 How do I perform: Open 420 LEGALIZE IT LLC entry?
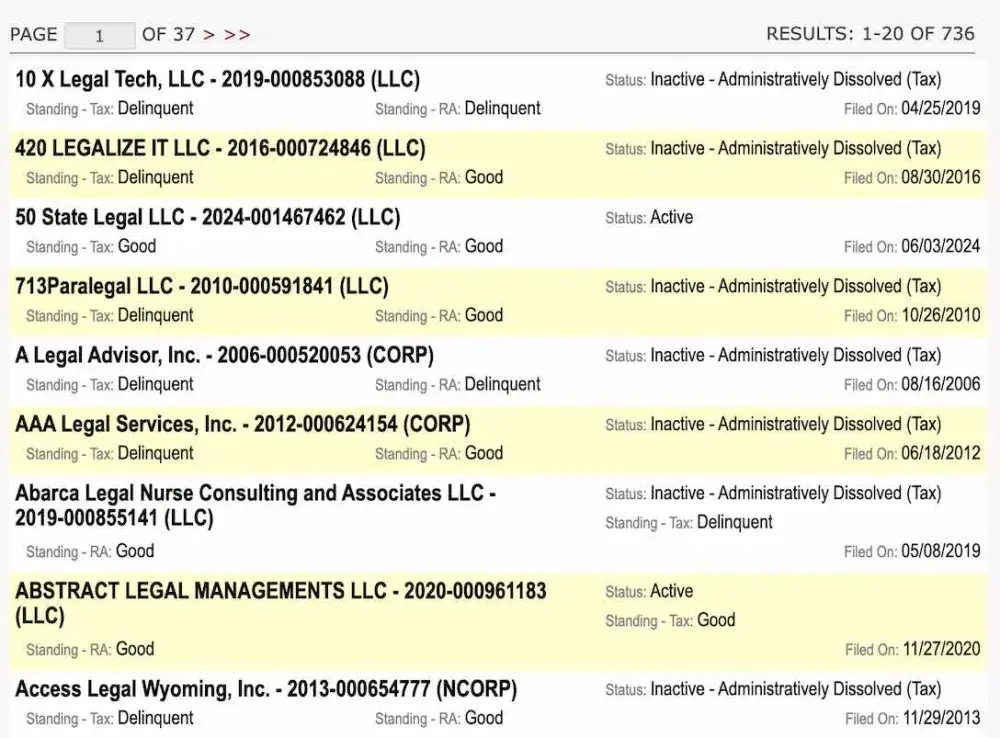tap(220, 149)
